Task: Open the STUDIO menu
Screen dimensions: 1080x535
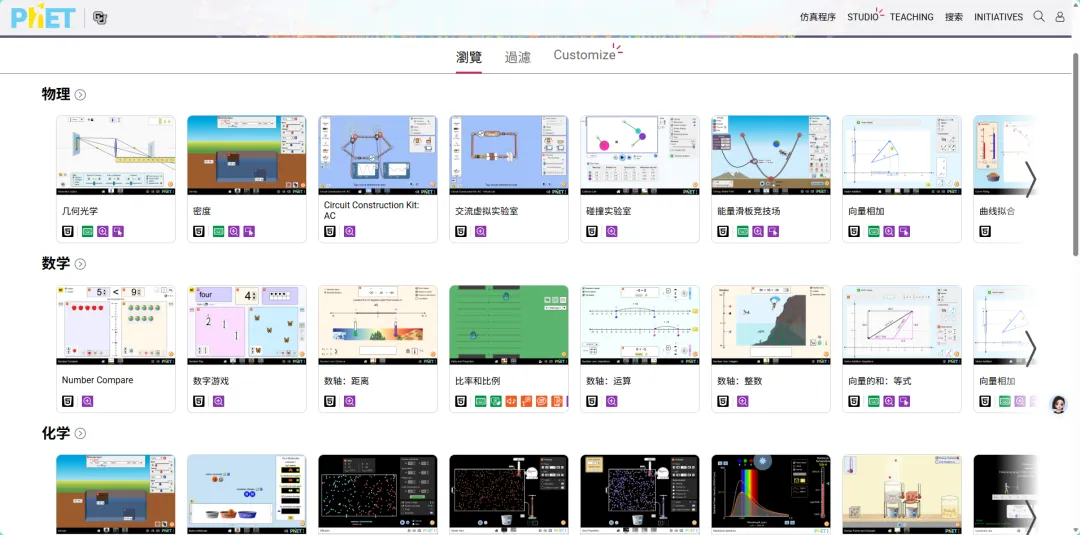Action: (x=862, y=17)
